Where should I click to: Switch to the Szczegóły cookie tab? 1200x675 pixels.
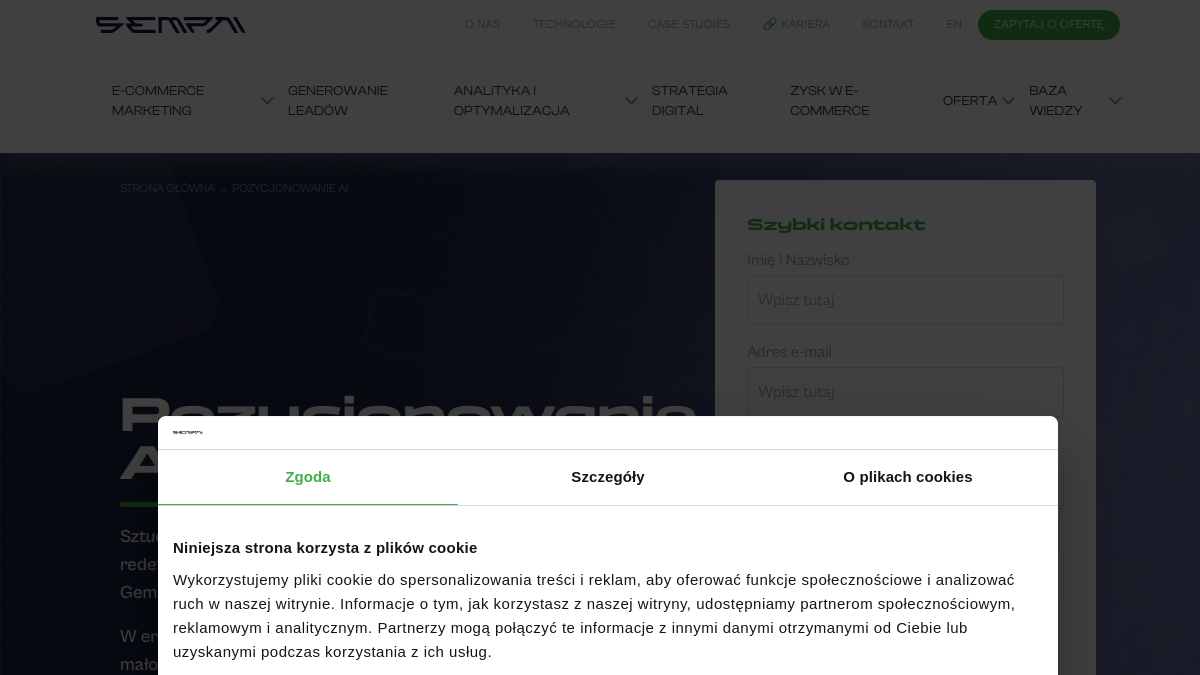click(x=608, y=477)
